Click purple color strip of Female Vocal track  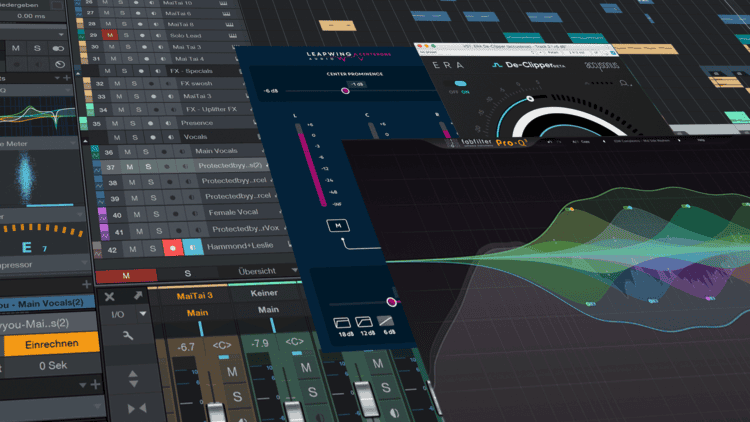(102, 213)
